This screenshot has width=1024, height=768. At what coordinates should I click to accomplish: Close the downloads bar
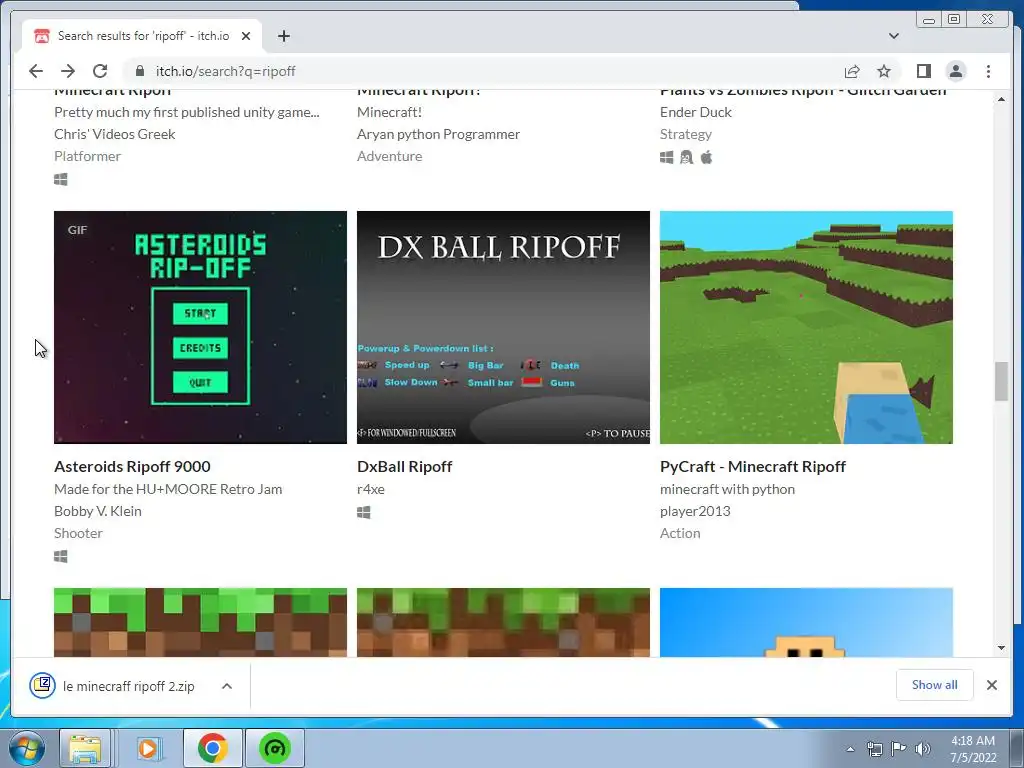[992, 685]
